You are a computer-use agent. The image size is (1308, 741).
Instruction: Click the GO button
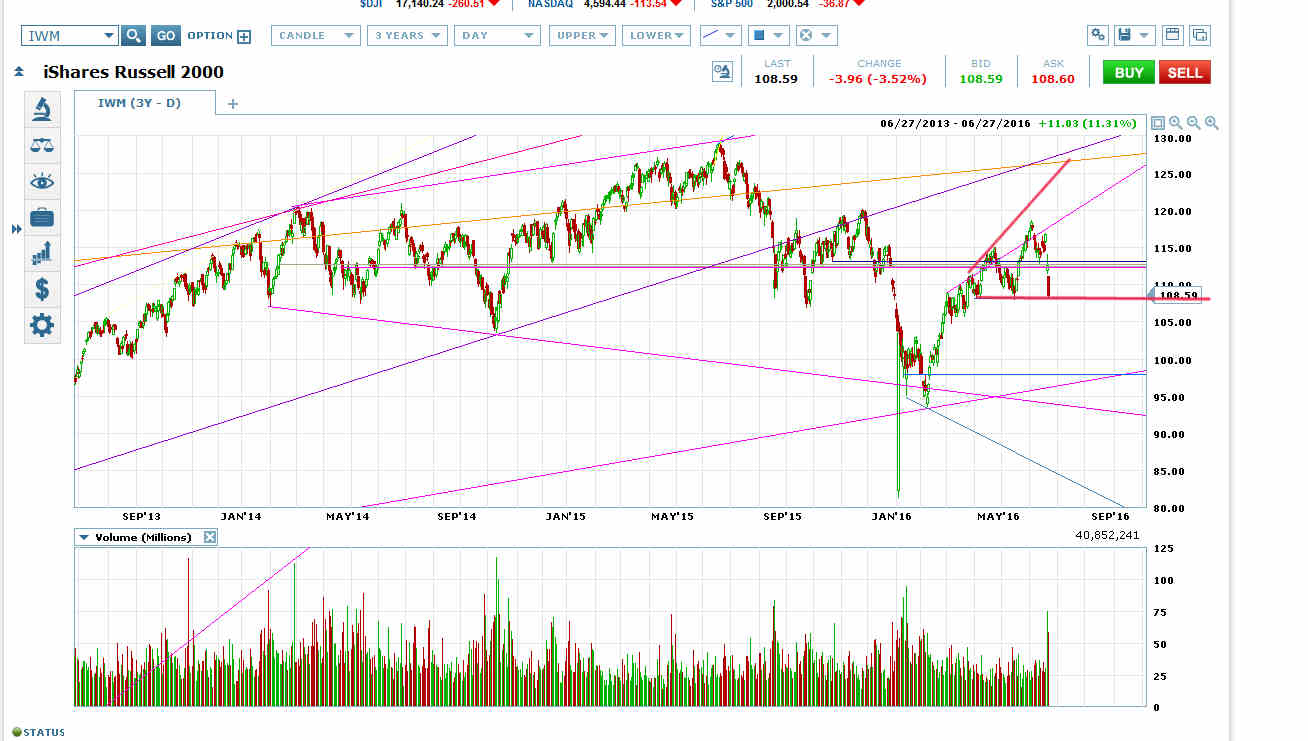pos(166,36)
